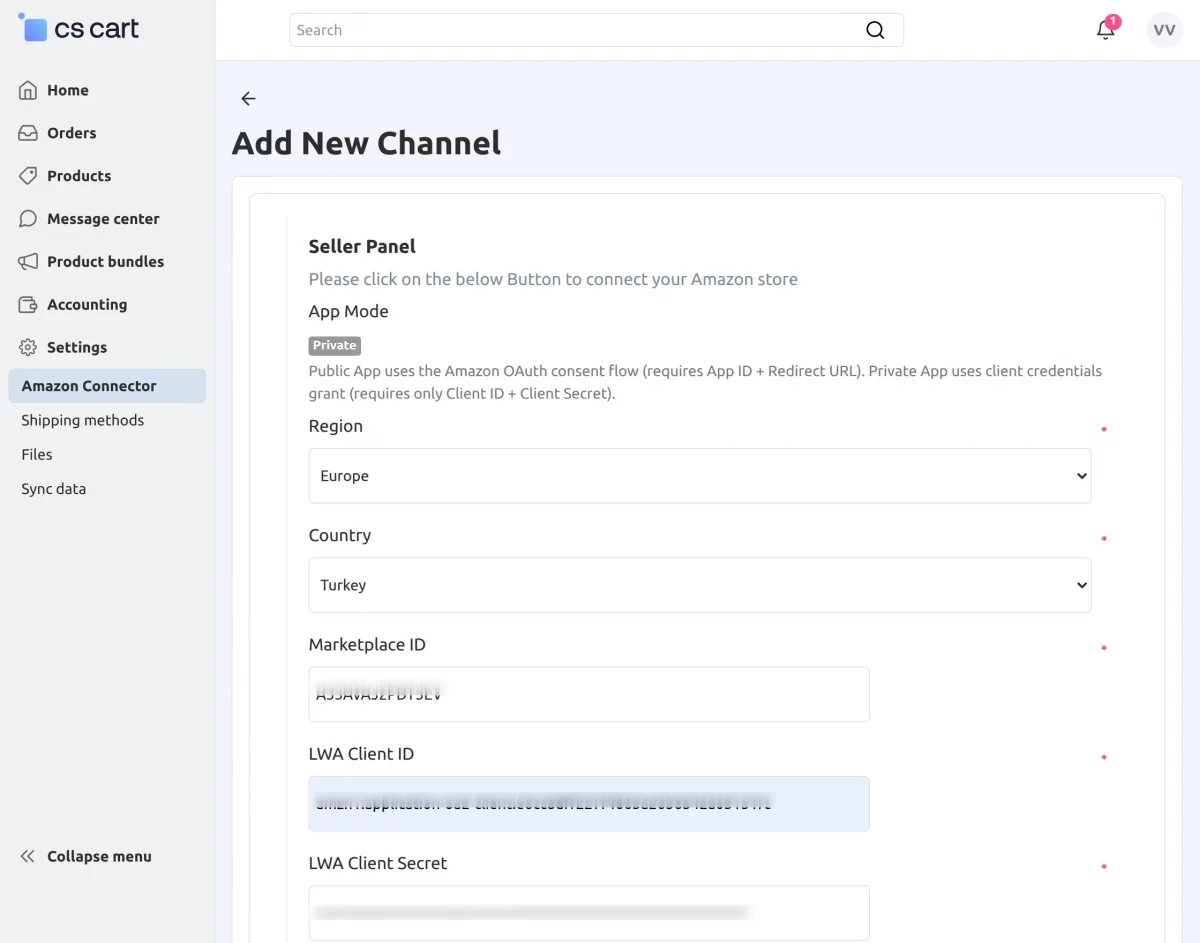Focus the Search field
Image resolution: width=1200 pixels, height=943 pixels.
596,30
